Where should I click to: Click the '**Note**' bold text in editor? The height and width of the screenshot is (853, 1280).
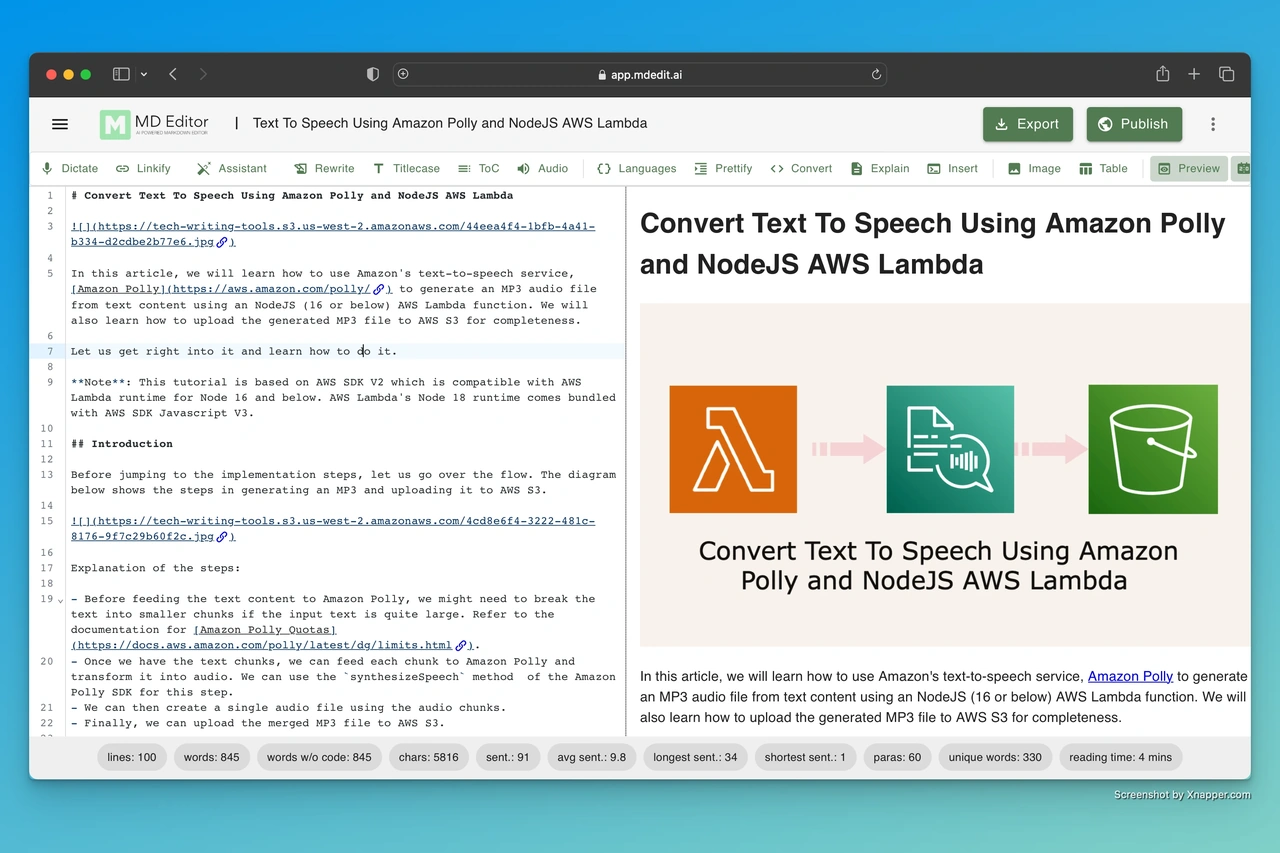[101, 382]
